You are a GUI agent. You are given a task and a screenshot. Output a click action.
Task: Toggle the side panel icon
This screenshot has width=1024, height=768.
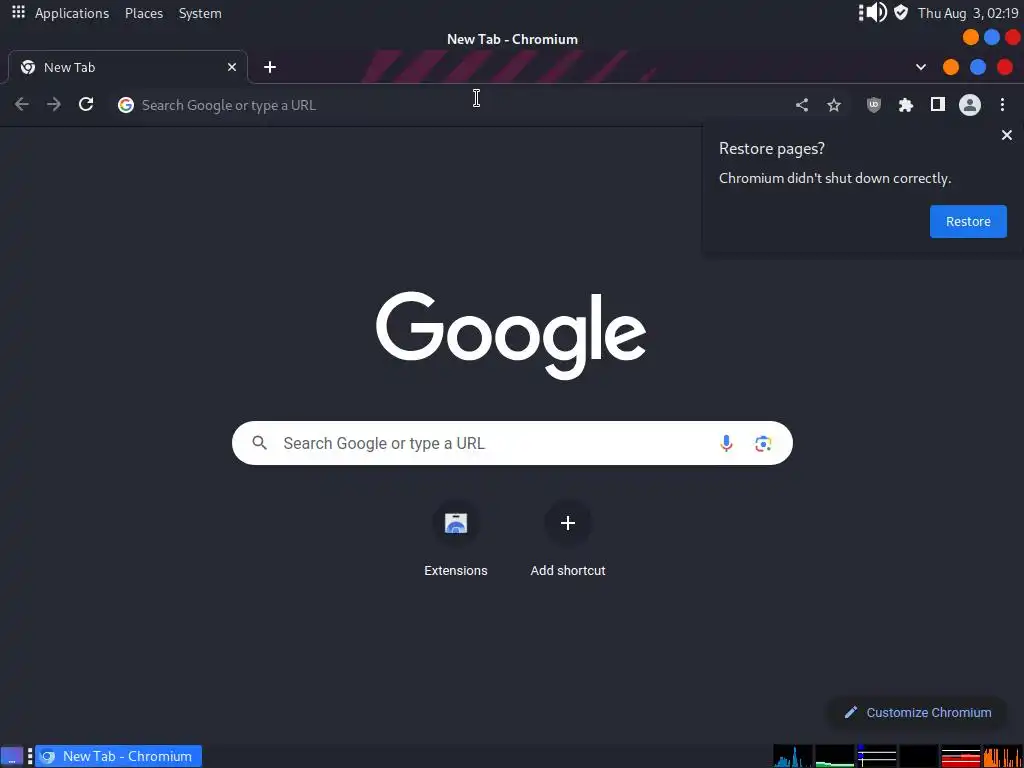(938, 104)
